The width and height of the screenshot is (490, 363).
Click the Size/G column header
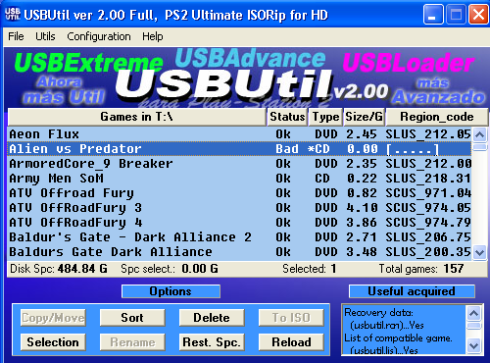pos(364,117)
